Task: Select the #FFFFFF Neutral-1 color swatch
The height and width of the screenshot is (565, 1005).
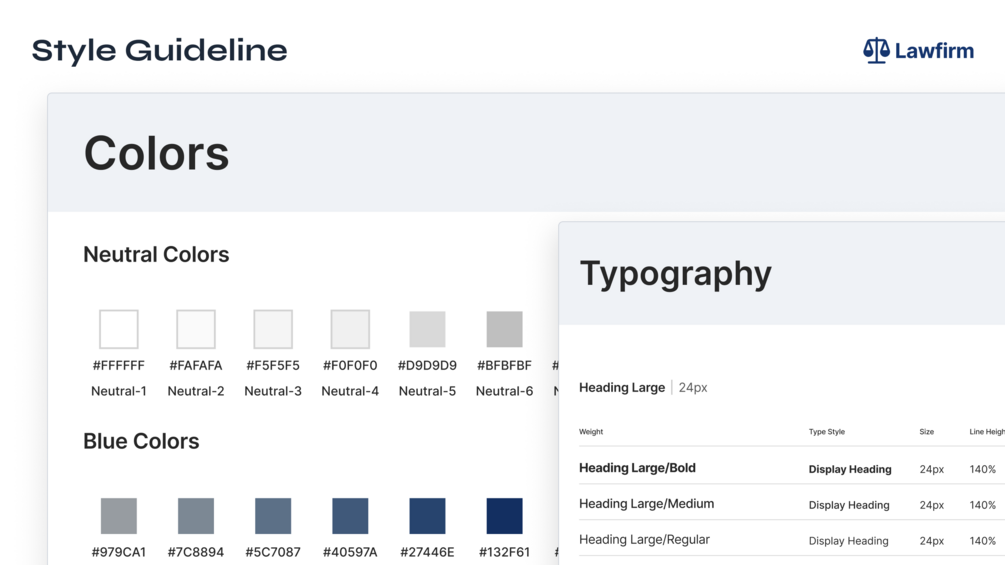Action: [119, 329]
